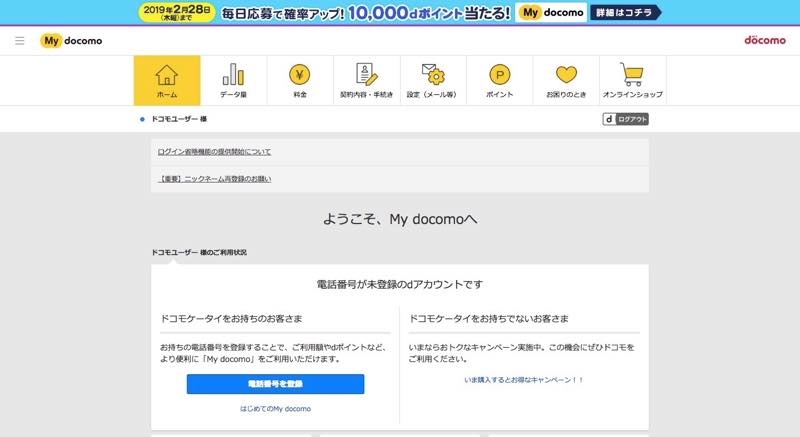This screenshot has height=437, width=800.
Task: Click ドコモケータイをお持ちのお客さま heading
Action: pos(231,319)
